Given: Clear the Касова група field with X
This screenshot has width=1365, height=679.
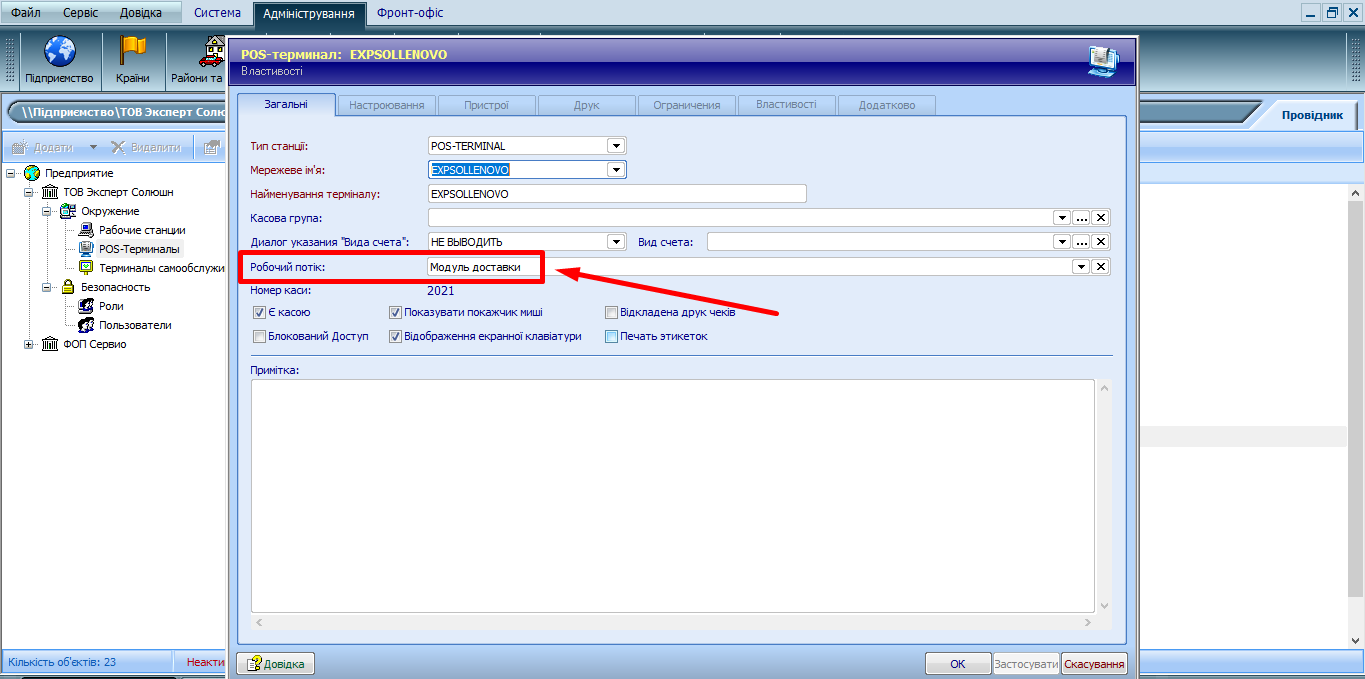Looking at the screenshot, I should point(1100,218).
